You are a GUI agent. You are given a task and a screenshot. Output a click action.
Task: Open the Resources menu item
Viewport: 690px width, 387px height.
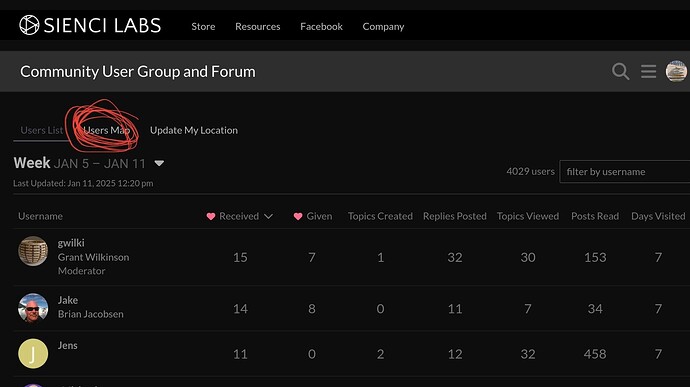pyautogui.click(x=257, y=26)
